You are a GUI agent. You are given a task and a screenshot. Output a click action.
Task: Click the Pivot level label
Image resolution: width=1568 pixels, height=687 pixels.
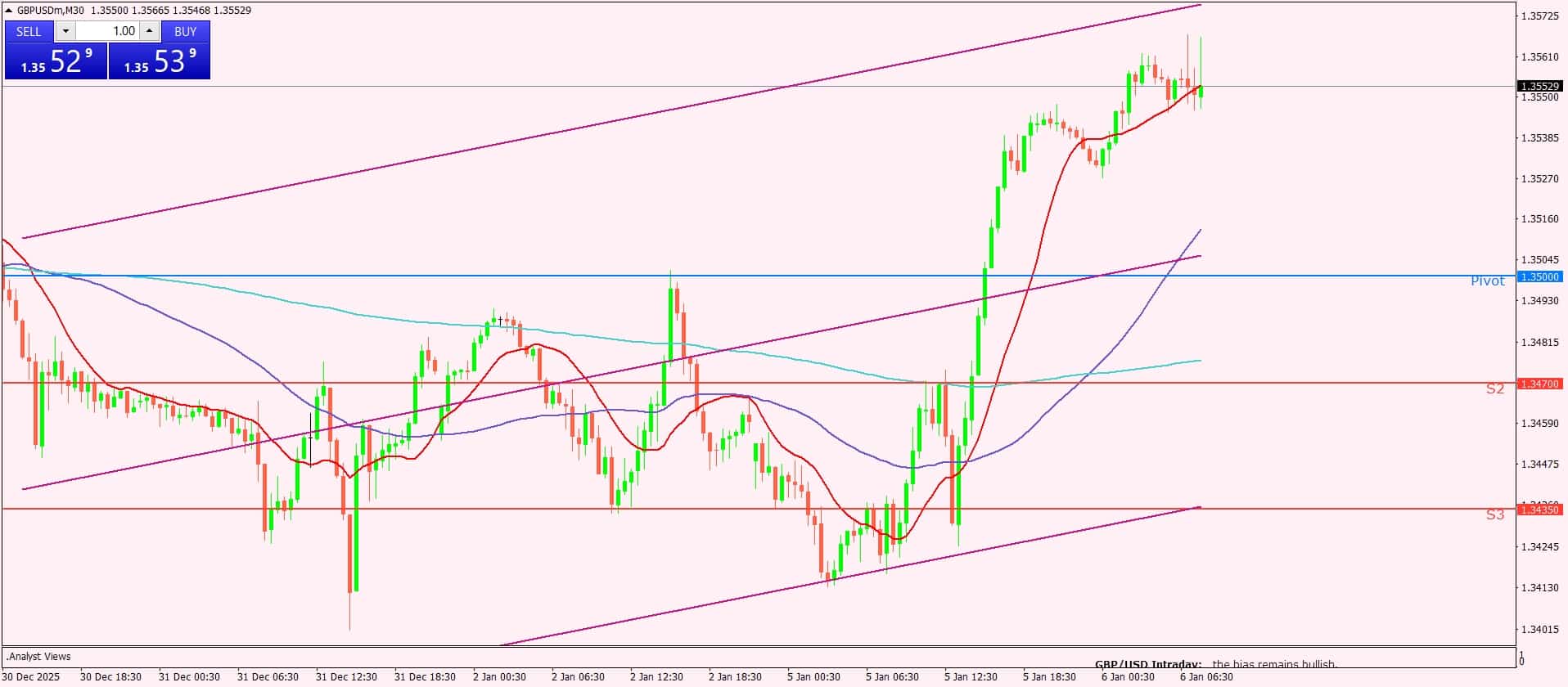pos(1487,281)
